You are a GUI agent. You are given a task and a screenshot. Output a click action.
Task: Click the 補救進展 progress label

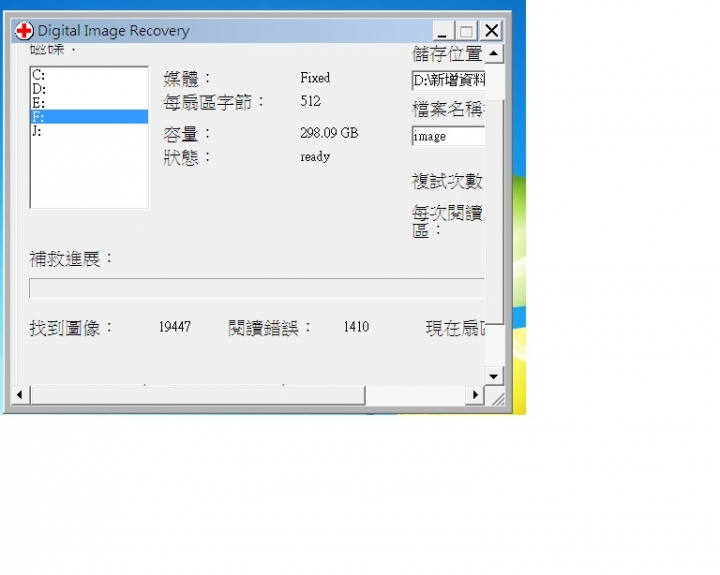[x=71, y=259]
